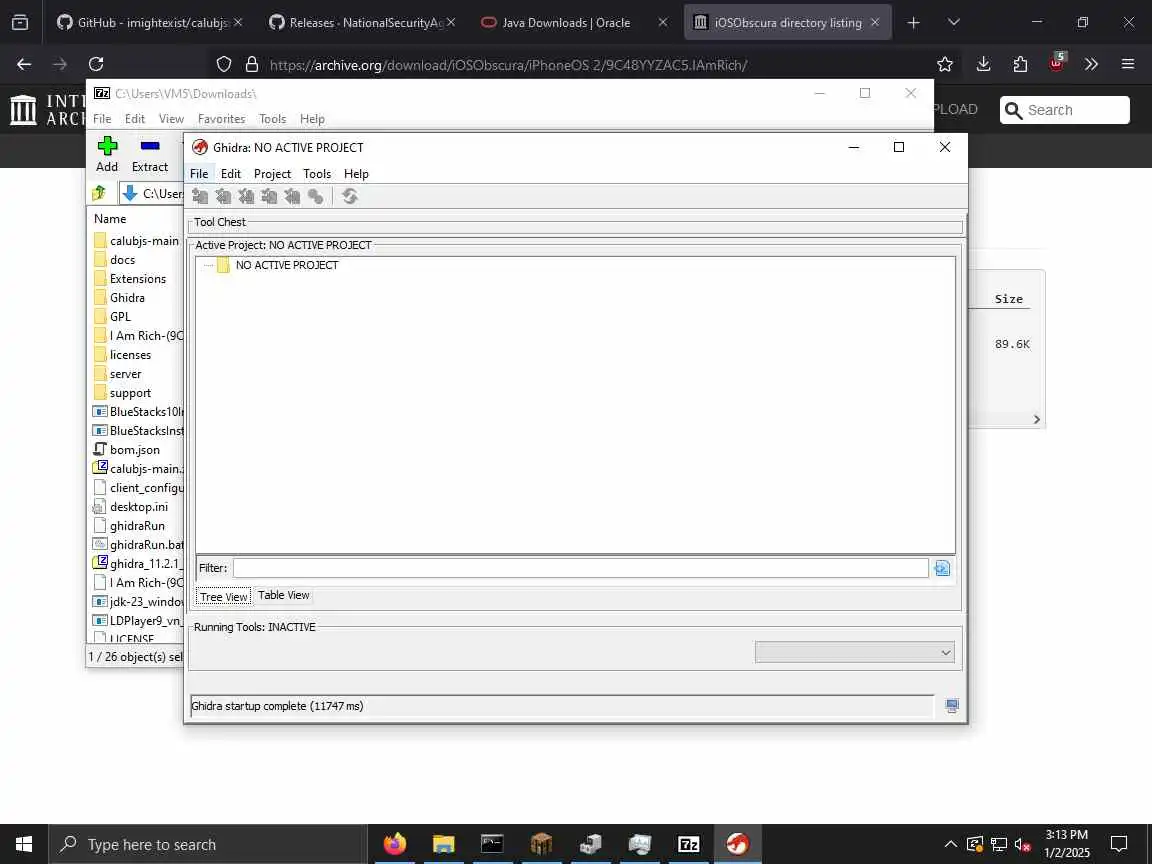Open a new Firefox tab with plus button
This screenshot has height=864, width=1152.
(913, 23)
